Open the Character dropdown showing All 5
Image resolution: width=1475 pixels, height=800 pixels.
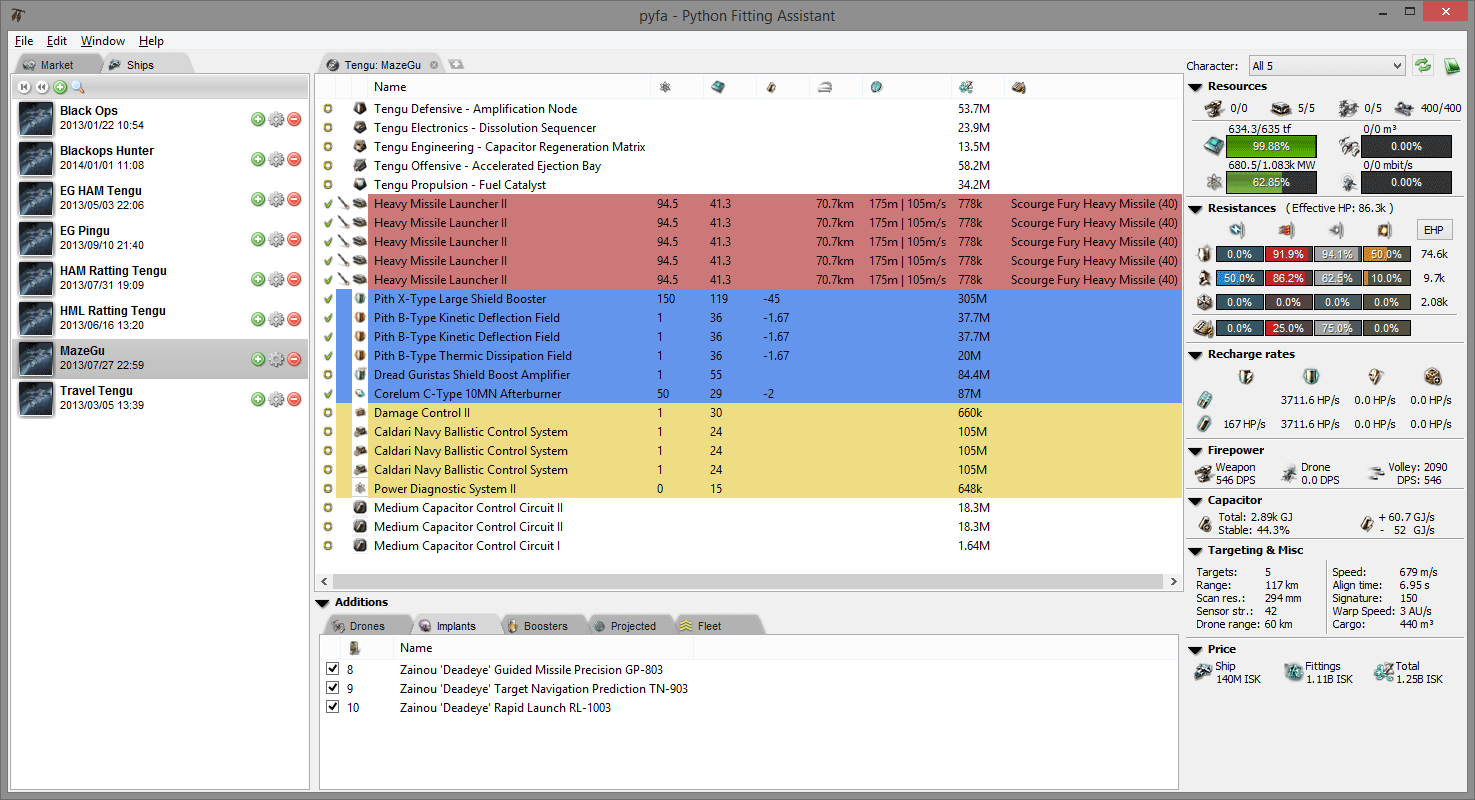coord(1327,66)
